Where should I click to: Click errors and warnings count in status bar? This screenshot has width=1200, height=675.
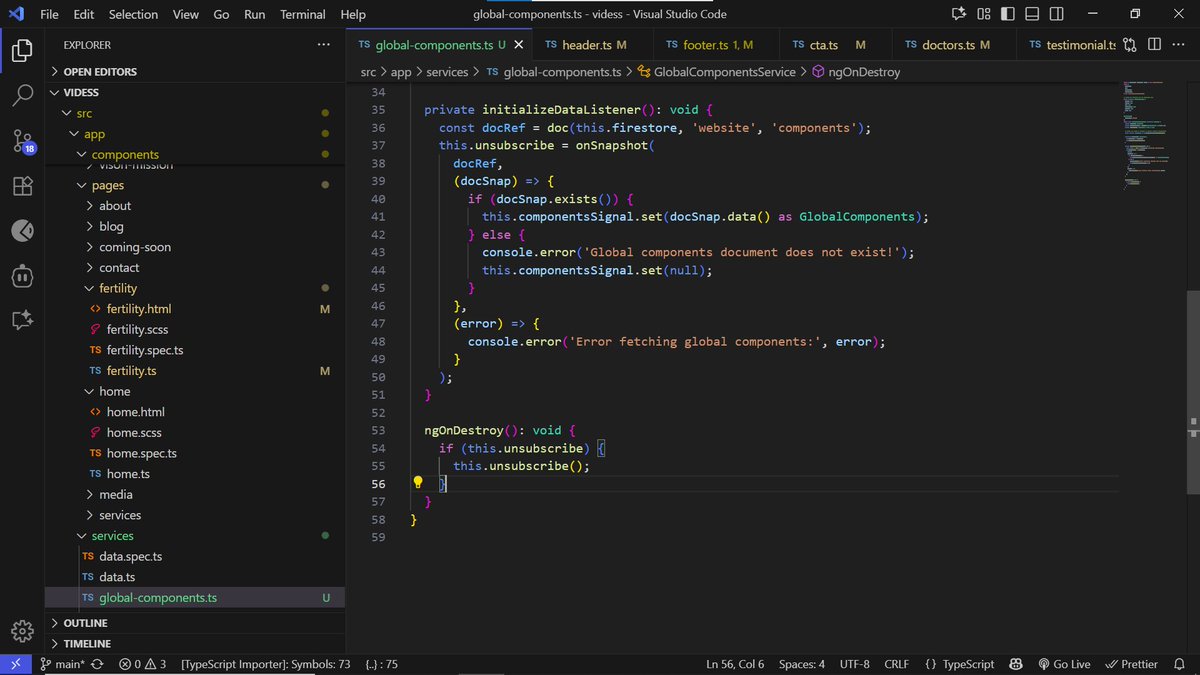point(142,664)
